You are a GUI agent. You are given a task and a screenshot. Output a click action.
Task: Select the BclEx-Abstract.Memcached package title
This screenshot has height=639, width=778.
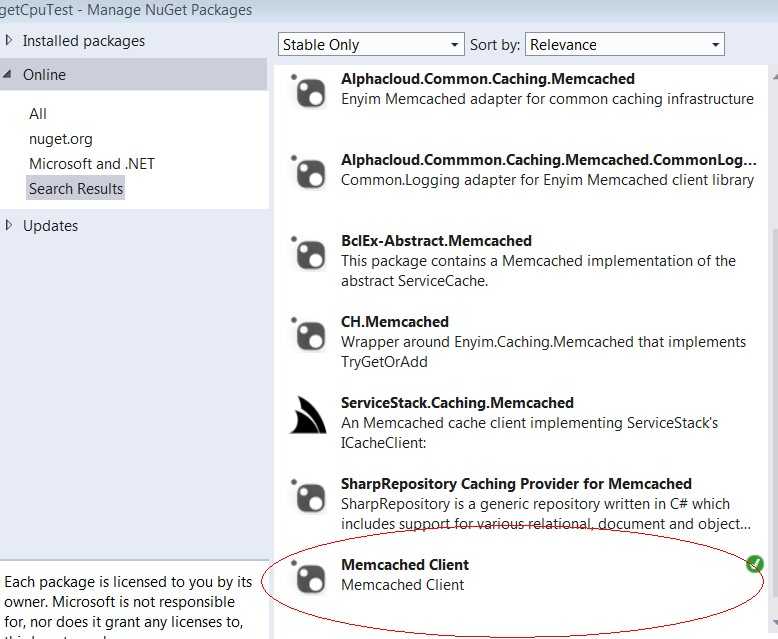(x=436, y=241)
